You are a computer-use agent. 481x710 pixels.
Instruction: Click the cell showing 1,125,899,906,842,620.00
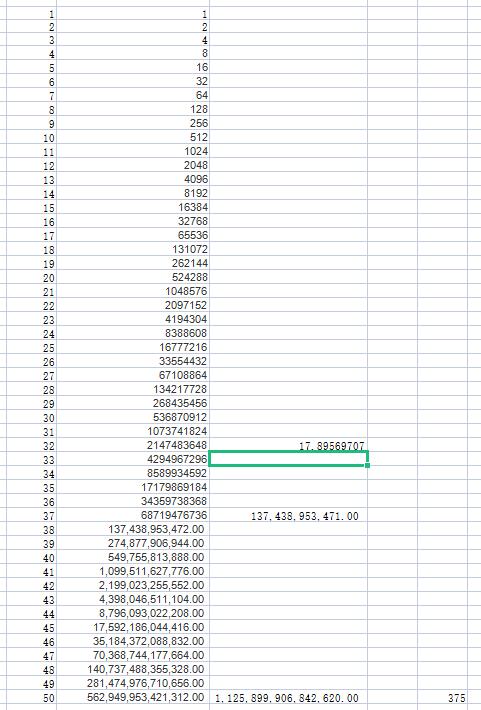(289, 697)
